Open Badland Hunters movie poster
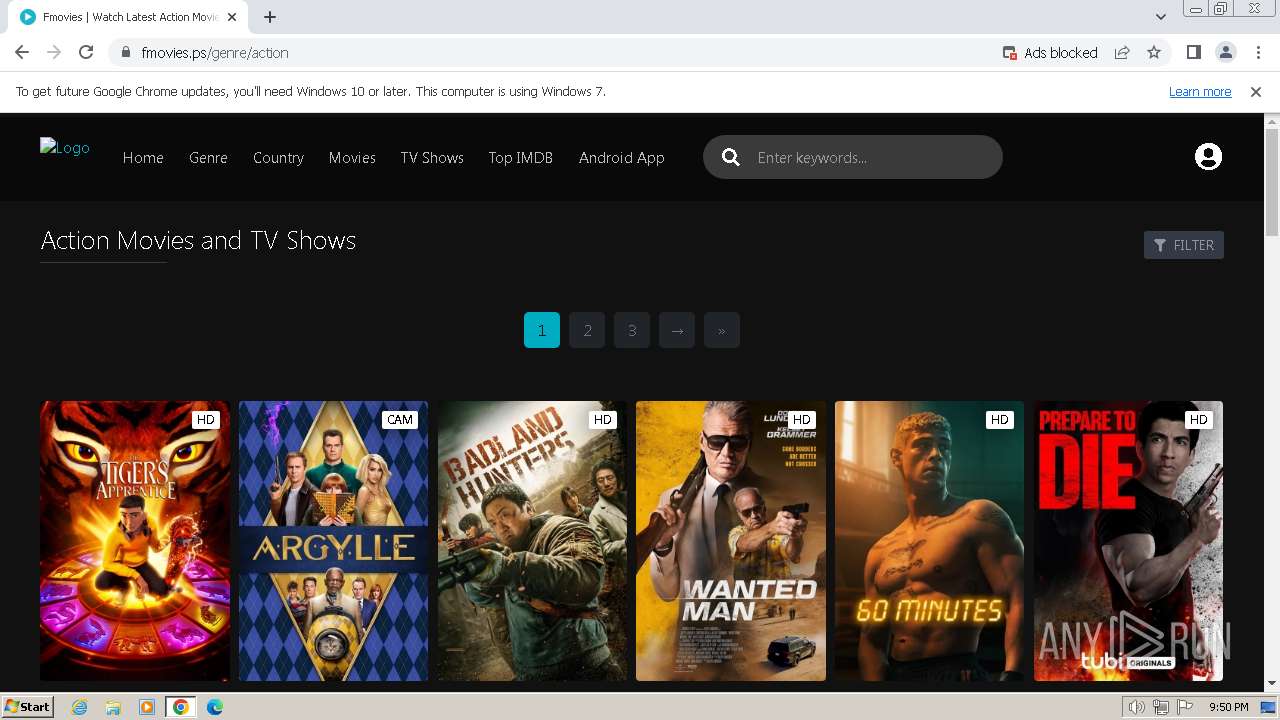The width and height of the screenshot is (1280, 720). (x=532, y=541)
